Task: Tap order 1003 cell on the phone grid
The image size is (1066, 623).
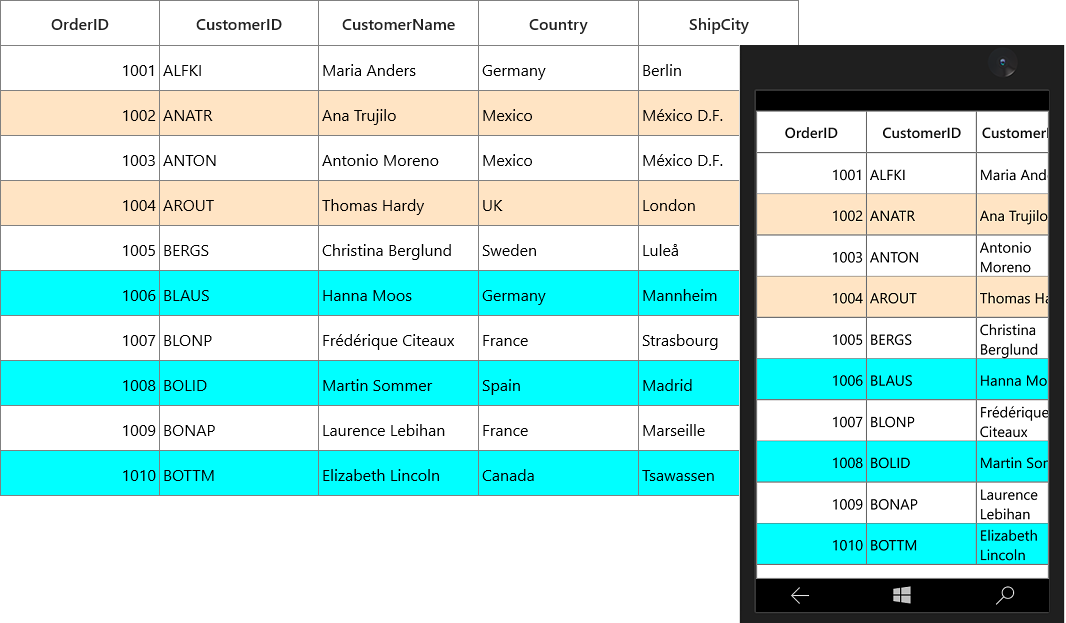Action: pos(811,256)
